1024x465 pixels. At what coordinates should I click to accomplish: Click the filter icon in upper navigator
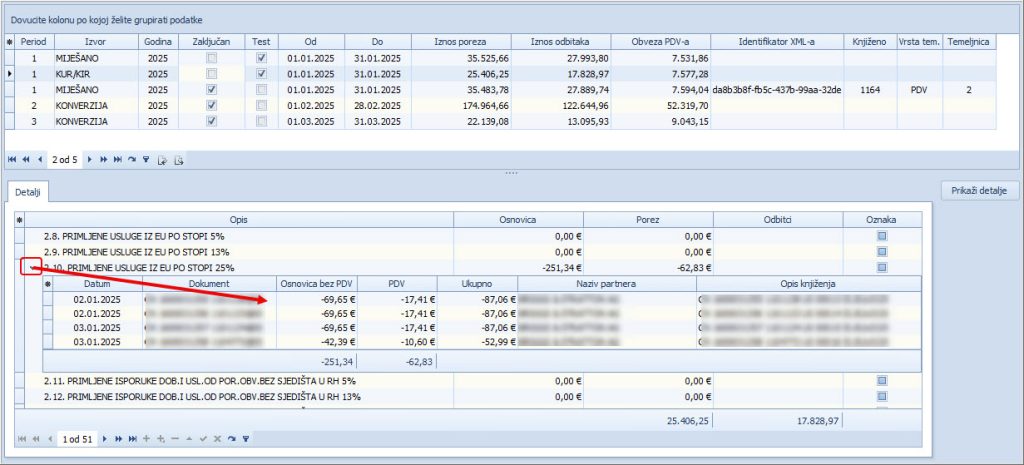click(x=146, y=159)
